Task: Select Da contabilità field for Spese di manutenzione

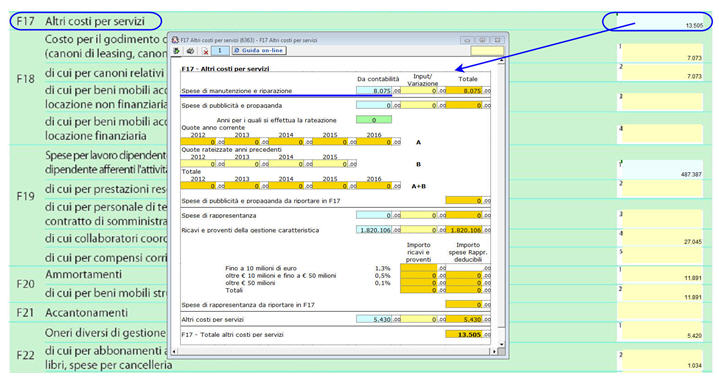Action: (x=374, y=91)
